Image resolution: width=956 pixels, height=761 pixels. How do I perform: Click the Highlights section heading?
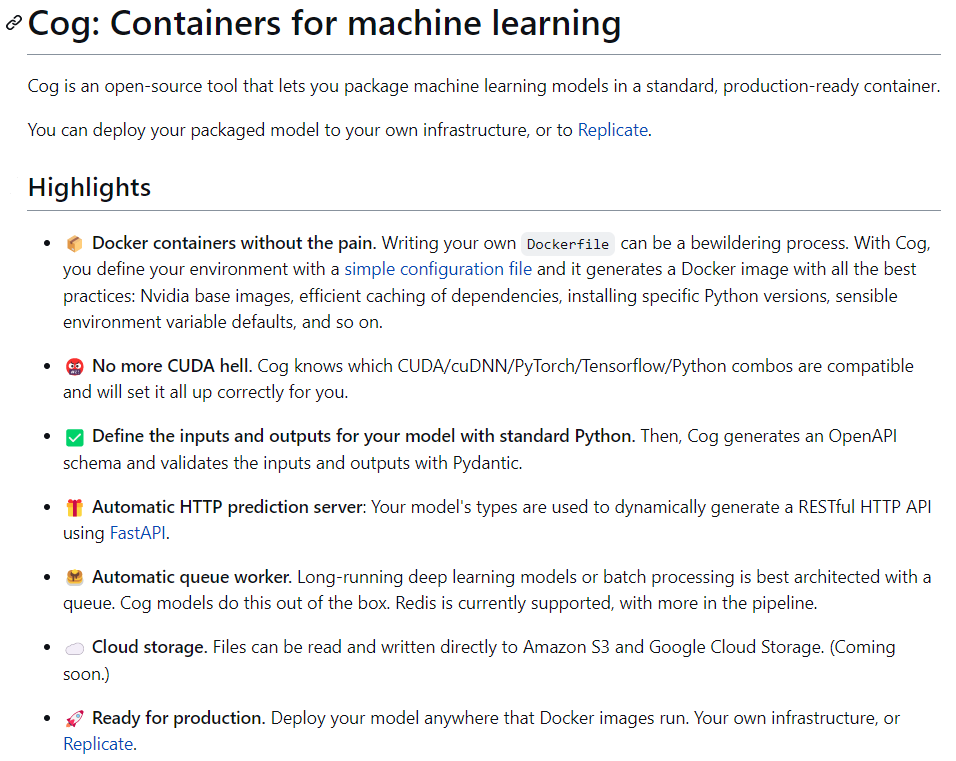pos(89,187)
